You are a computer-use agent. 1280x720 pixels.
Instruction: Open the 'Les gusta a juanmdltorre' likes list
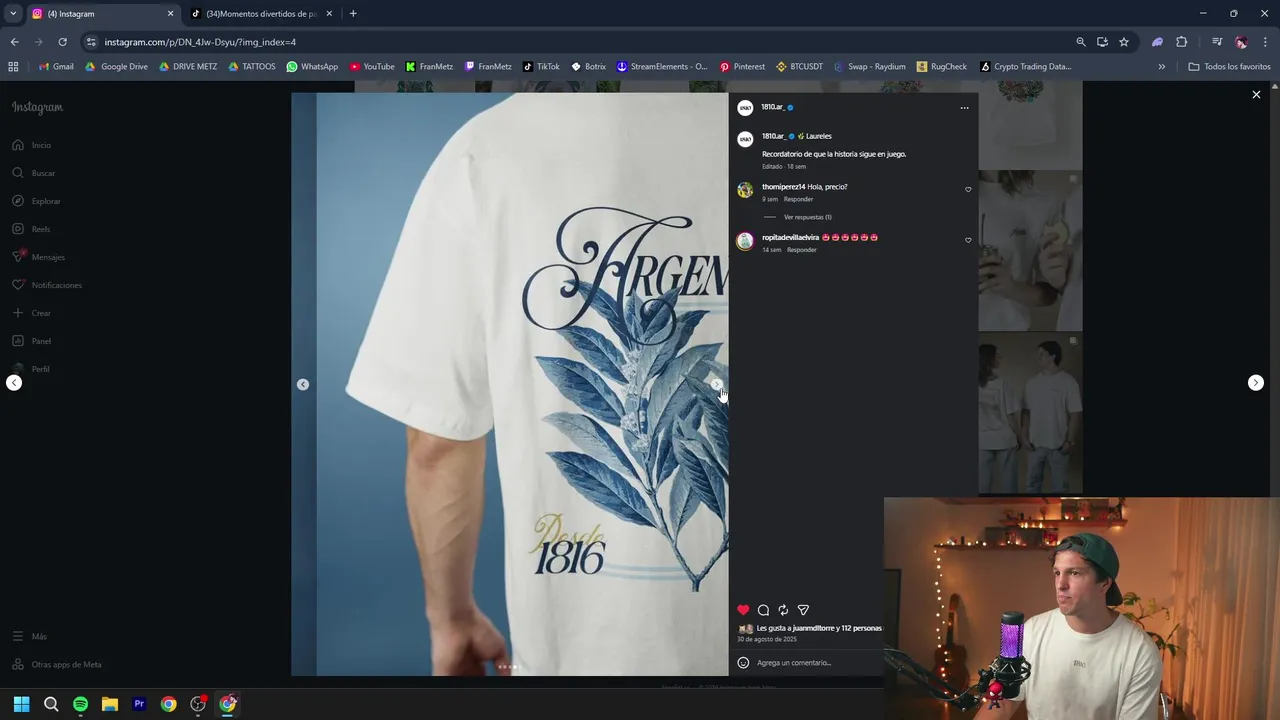[819, 628]
